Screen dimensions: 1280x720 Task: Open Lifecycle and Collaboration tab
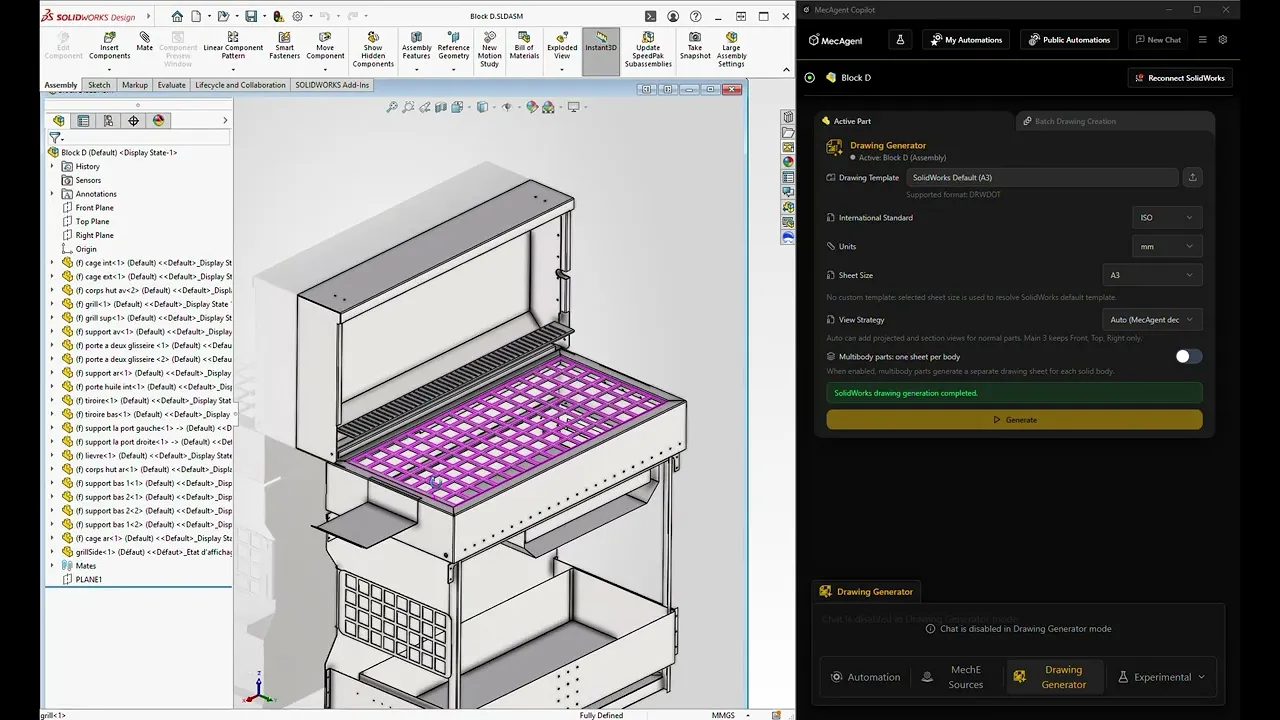tap(240, 85)
